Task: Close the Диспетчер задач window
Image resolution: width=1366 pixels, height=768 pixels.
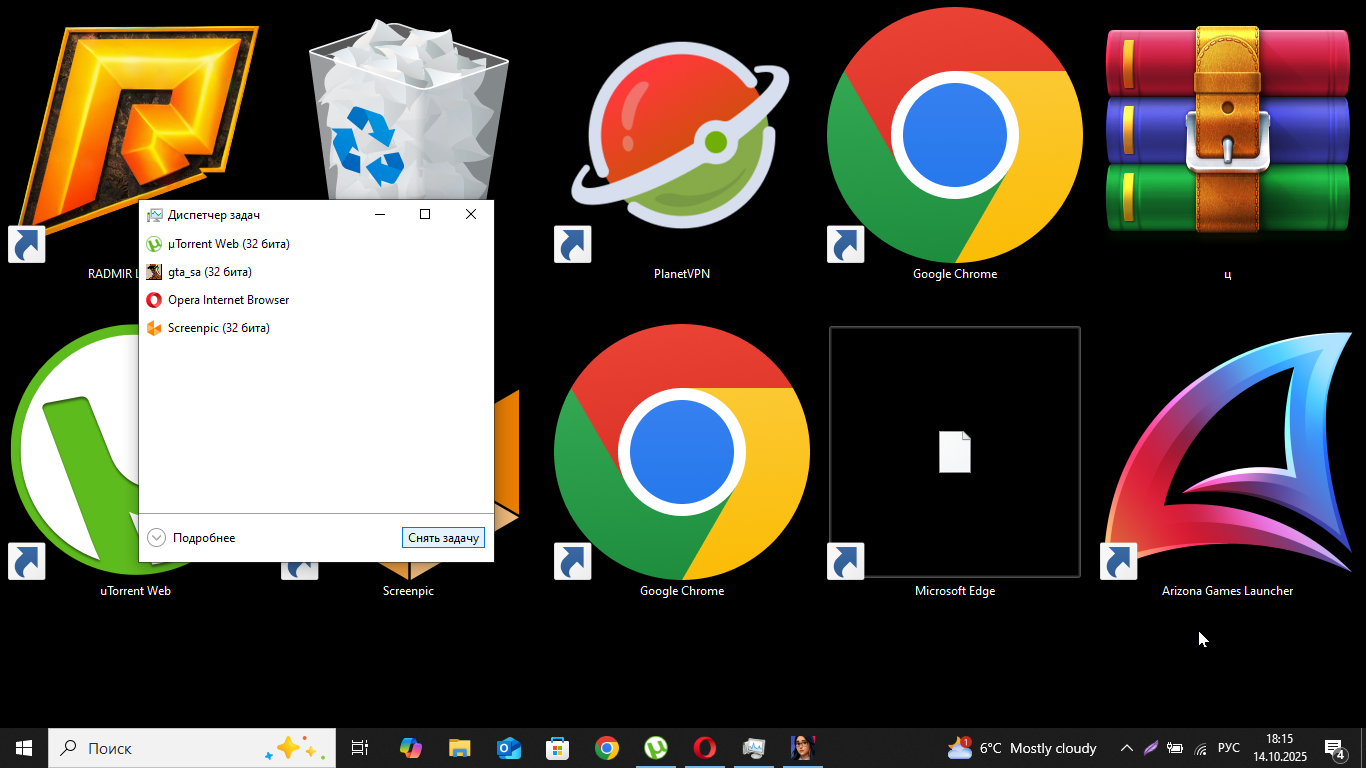Action: click(471, 214)
